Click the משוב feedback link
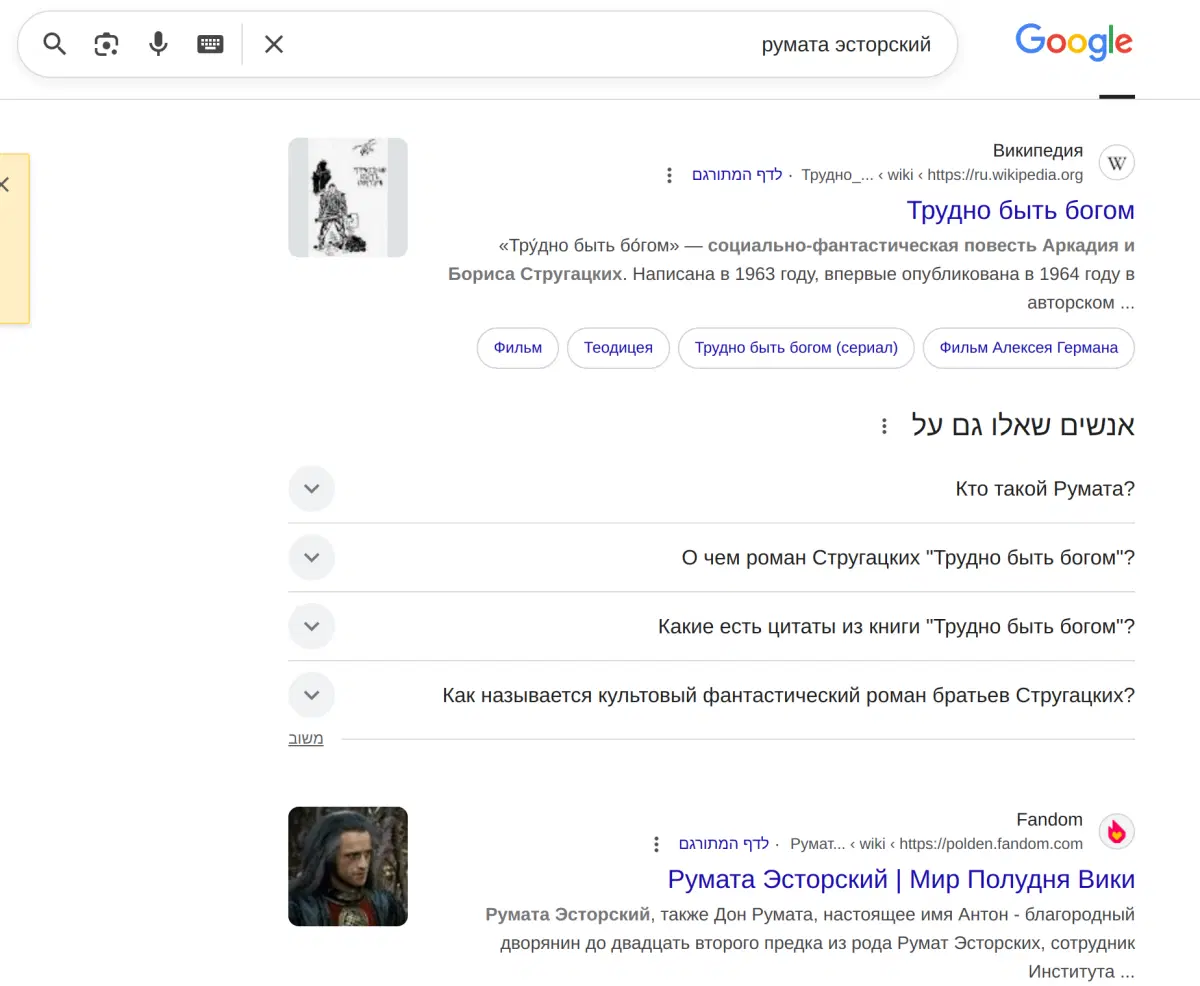Viewport: 1200px width, 986px height. tap(306, 740)
